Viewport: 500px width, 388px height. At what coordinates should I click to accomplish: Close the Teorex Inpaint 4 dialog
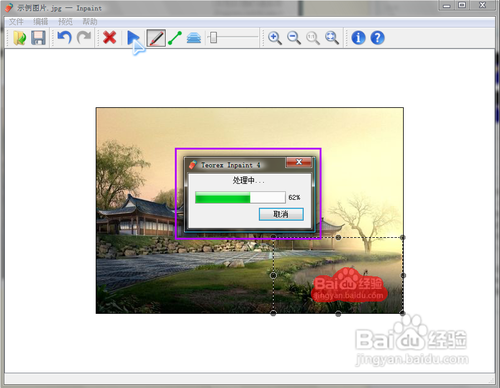pos(299,162)
